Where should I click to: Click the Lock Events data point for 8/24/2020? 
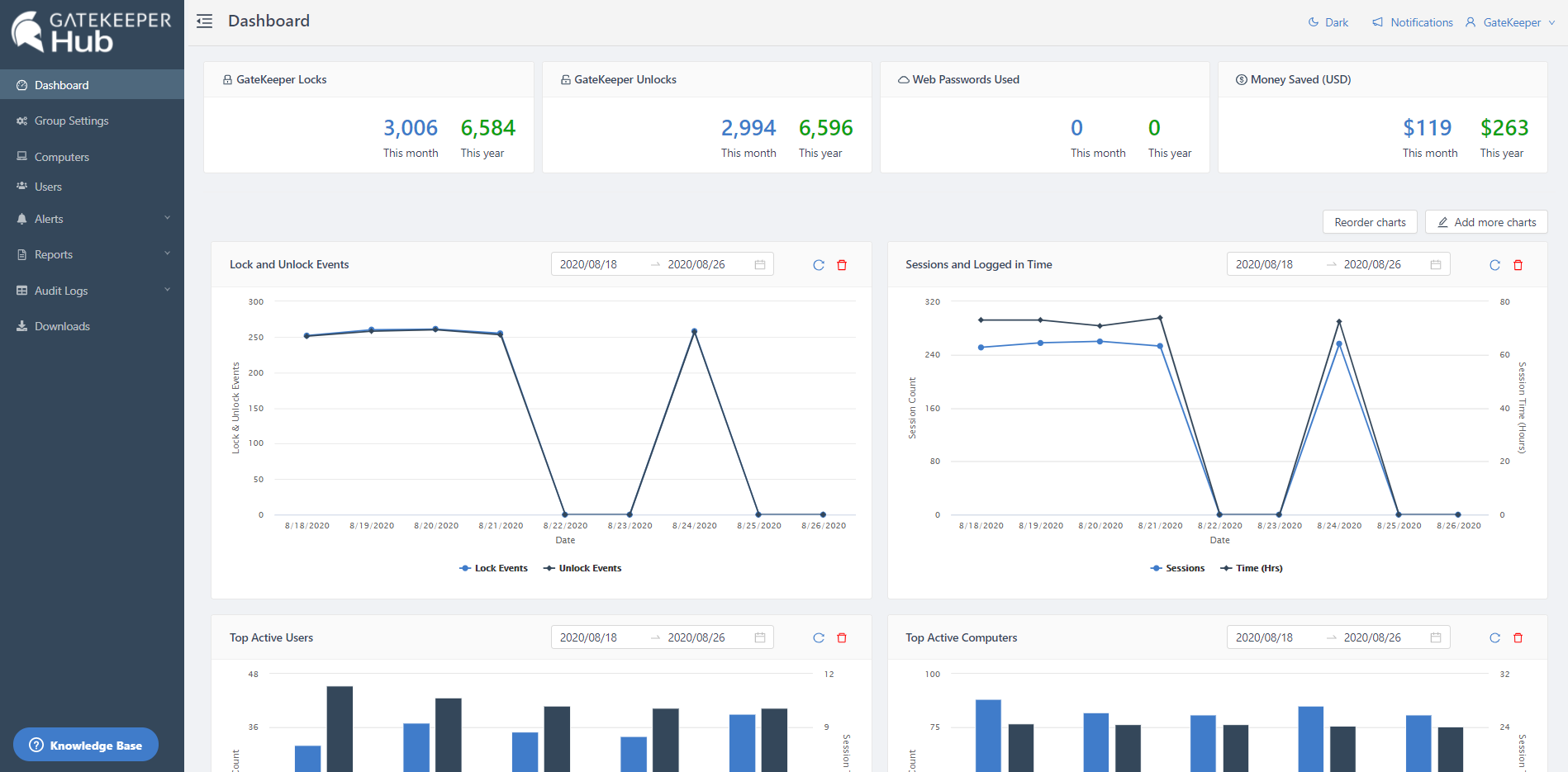pyautogui.click(x=694, y=331)
